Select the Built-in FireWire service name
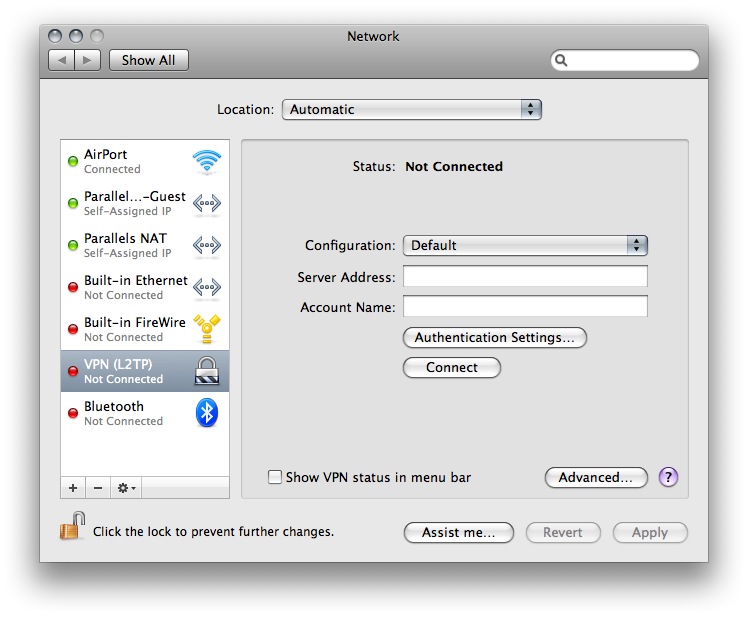748x617 pixels. coord(135,323)
